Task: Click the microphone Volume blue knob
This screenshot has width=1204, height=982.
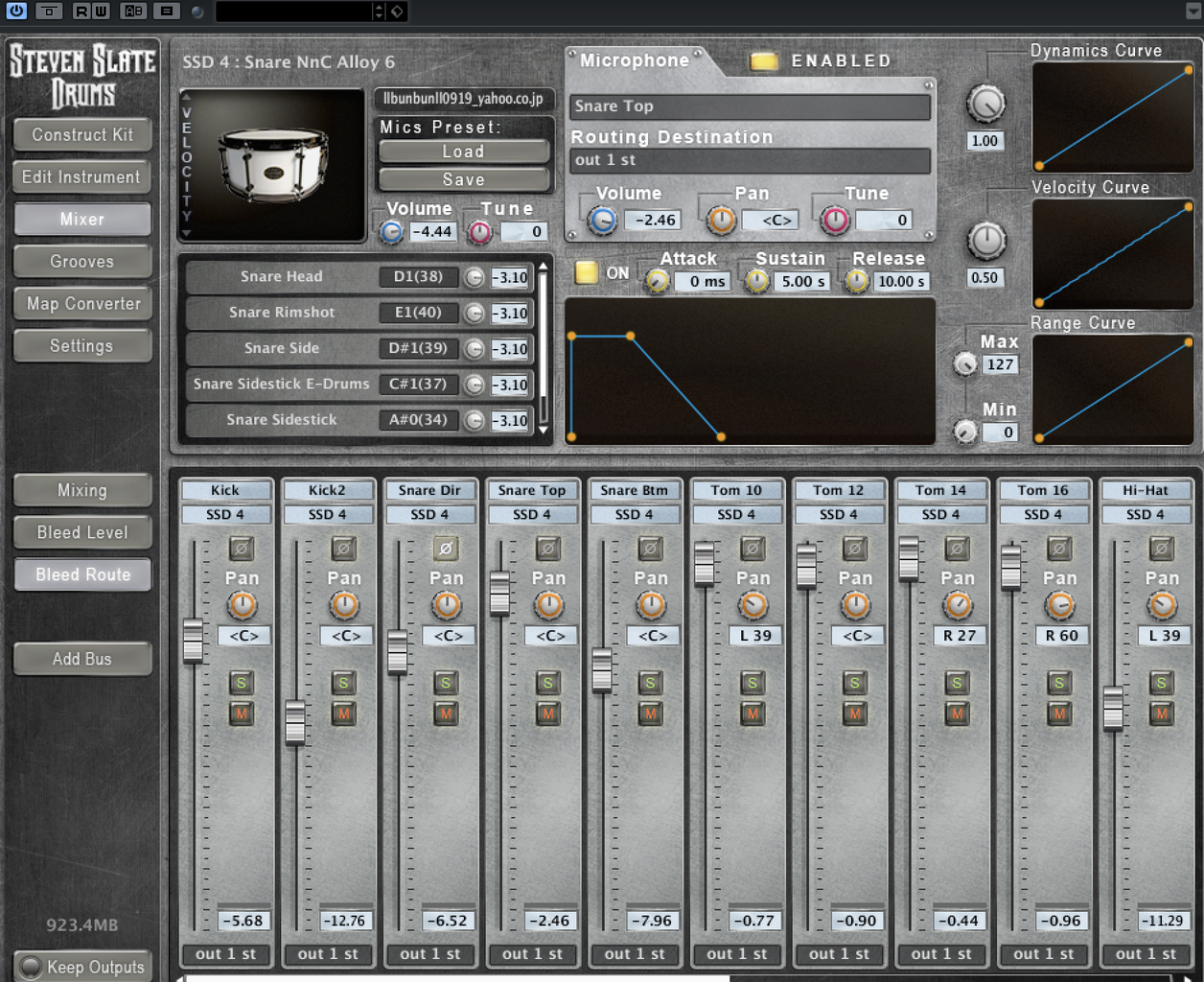Action: pos(602,221)
